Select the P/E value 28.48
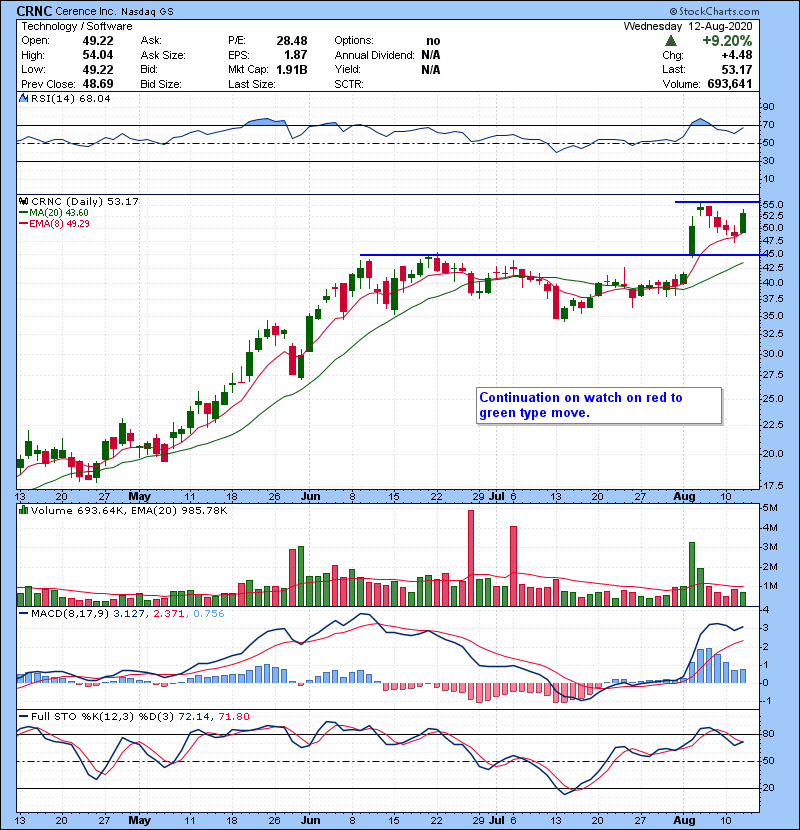The image size is (800, 830). [292, 41]
